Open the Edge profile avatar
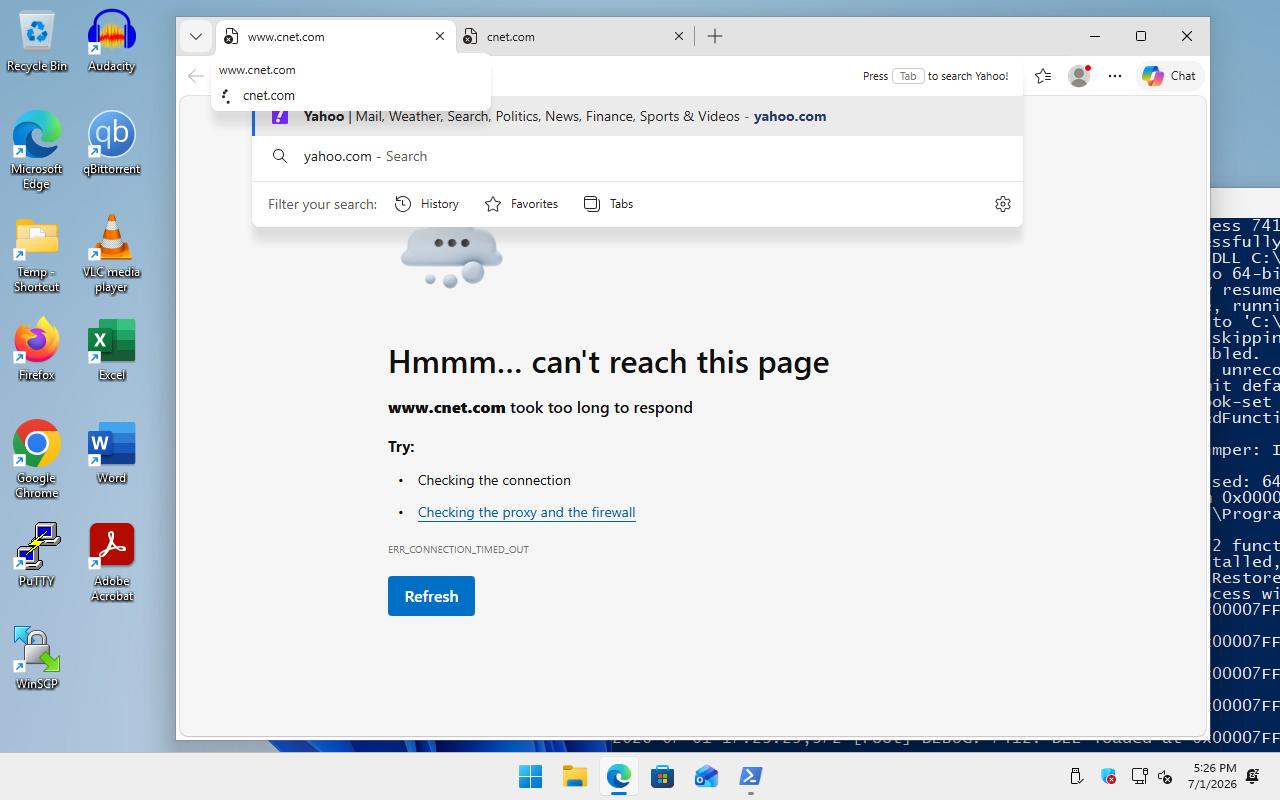The image size is (1280, 800). 1079,76
